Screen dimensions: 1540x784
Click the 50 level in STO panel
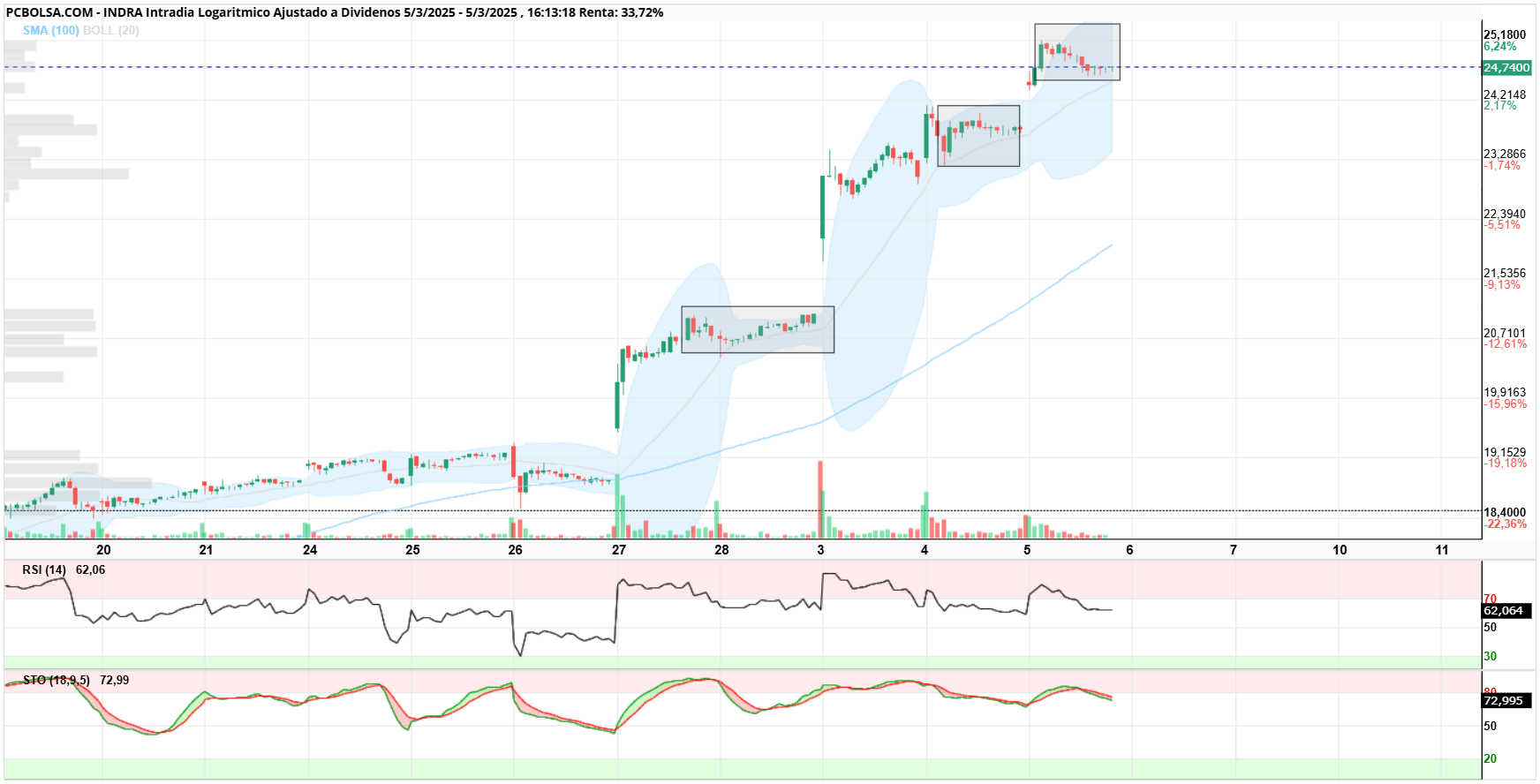pos(1490,727)
